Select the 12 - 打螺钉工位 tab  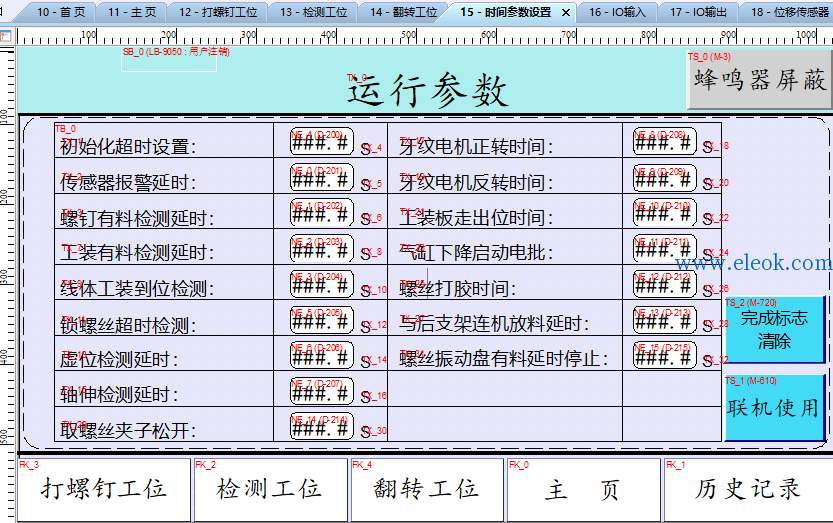(217, 12)
